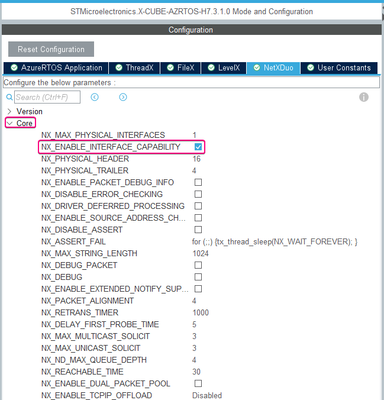Toggle NX_ENABLE_SOURCE_ADDRESS_CH... checkbox
The image size is (384, 400).
198,218
